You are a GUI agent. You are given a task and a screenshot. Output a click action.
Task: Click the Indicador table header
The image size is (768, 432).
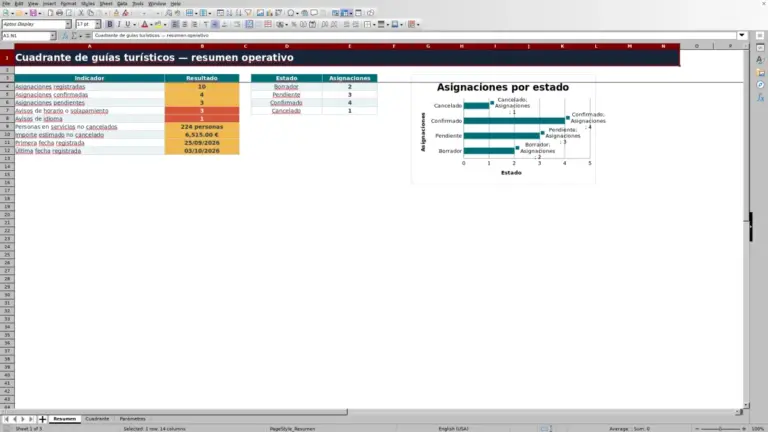89,78
